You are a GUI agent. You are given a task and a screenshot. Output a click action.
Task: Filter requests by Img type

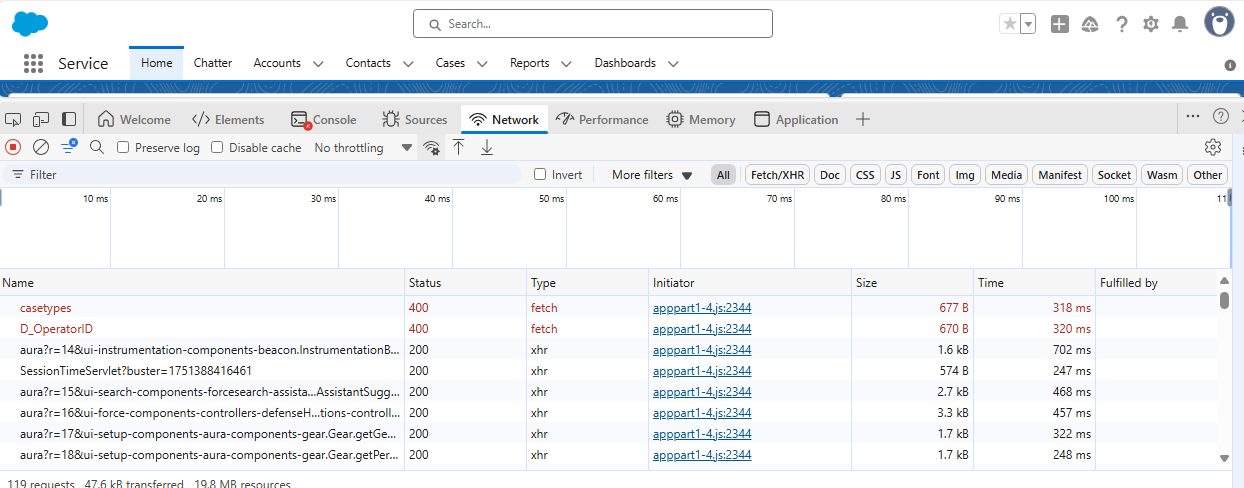pyautogui.click(x=965, y=175)
